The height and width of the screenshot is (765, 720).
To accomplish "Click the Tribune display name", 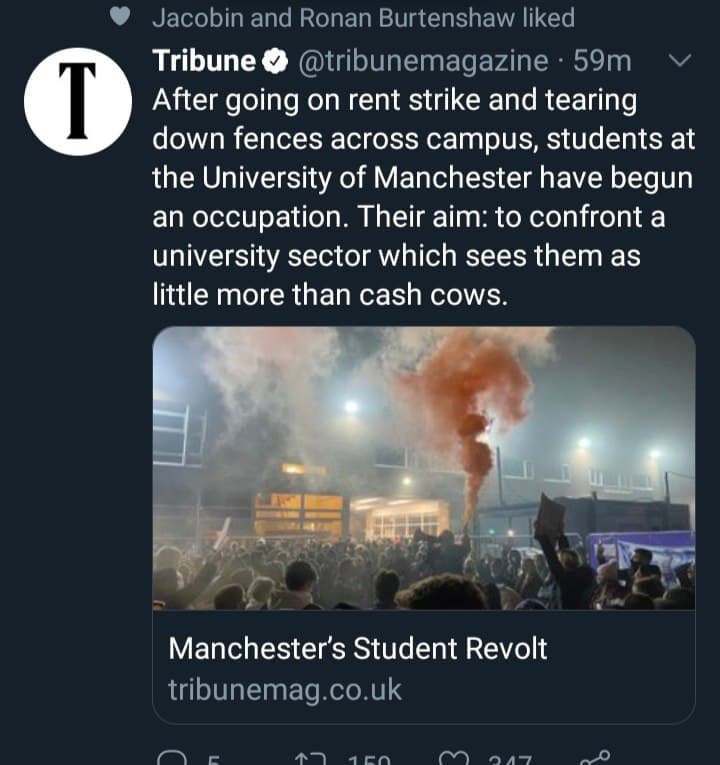I will click(204, 61).
